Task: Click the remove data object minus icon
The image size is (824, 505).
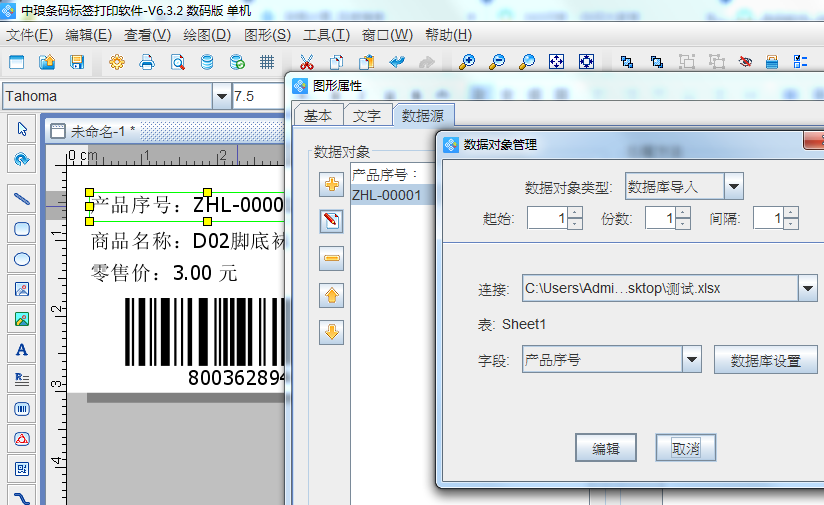Action: 331,258
